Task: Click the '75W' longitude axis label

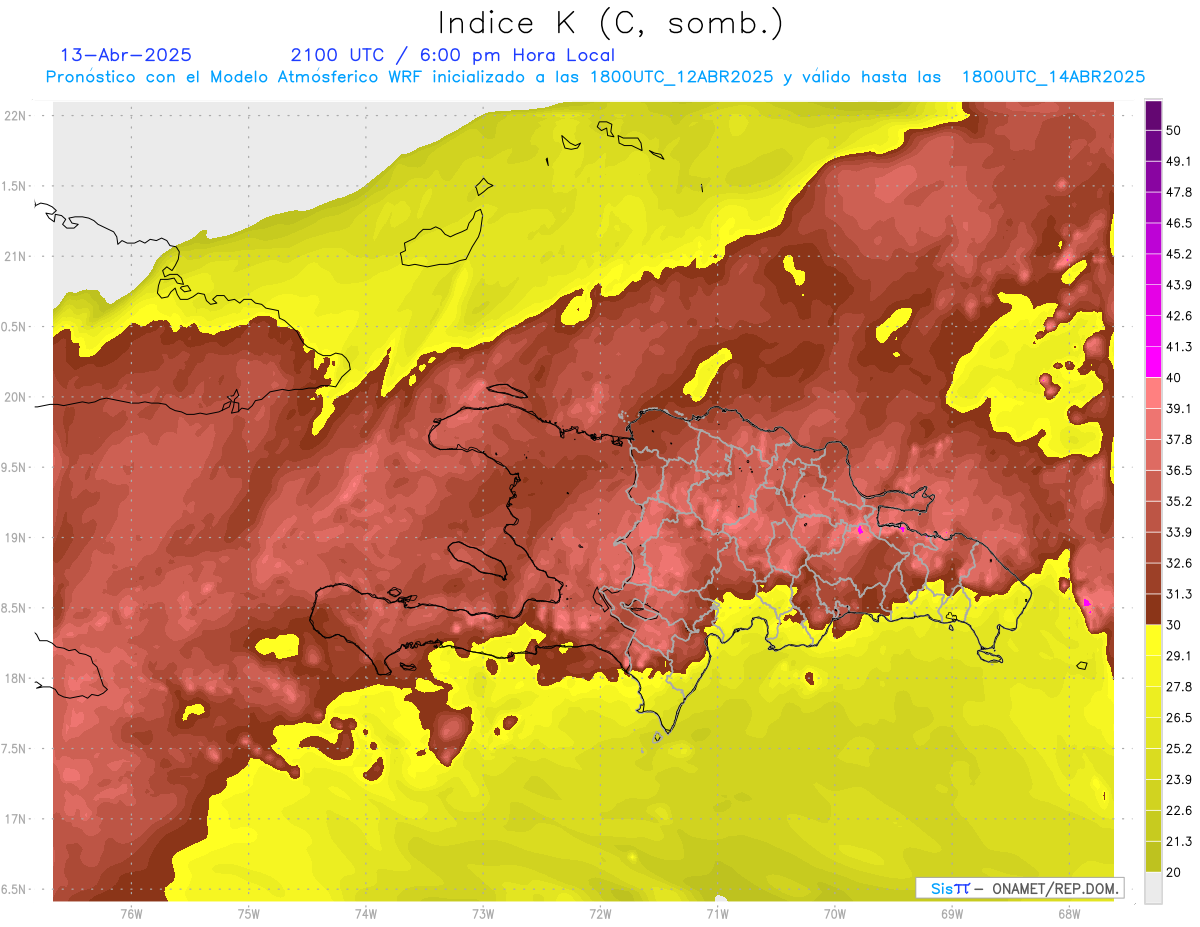Action: coord(249,913)
